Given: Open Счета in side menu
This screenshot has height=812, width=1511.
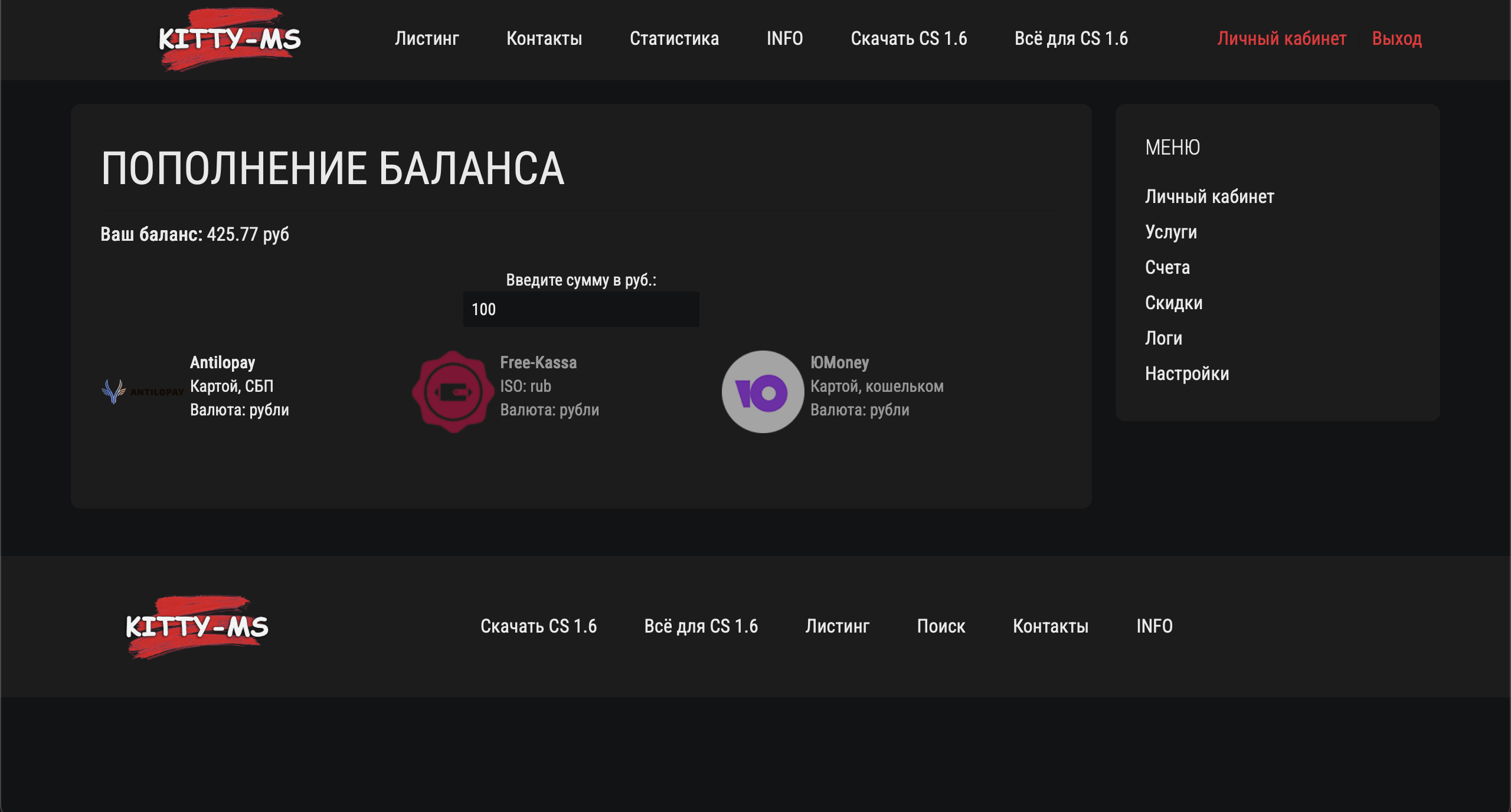Looking at the screenshot, I should click(1167, 267).
